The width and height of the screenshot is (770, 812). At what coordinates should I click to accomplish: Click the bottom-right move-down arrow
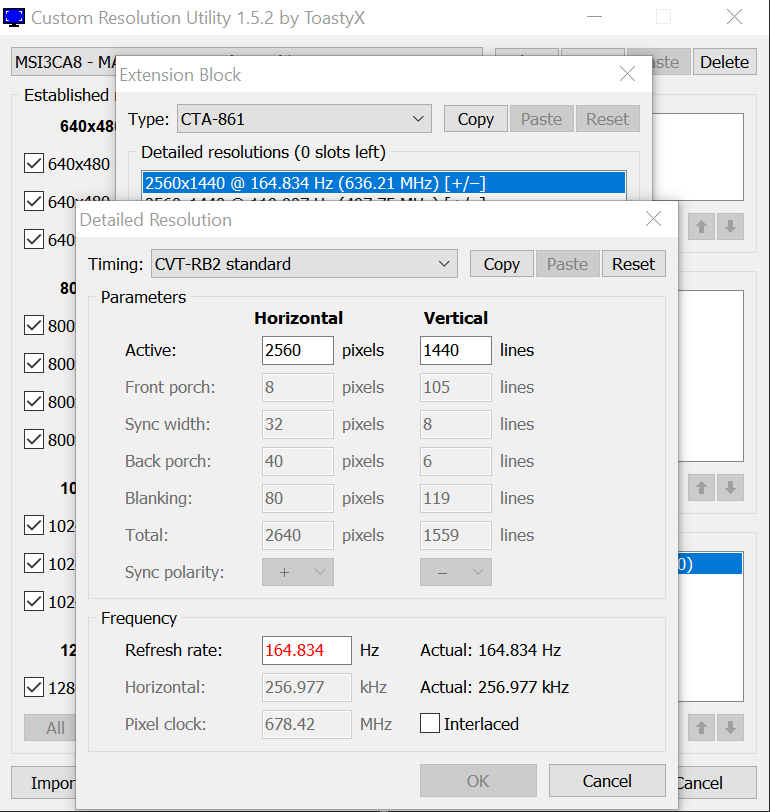(731, 727)
